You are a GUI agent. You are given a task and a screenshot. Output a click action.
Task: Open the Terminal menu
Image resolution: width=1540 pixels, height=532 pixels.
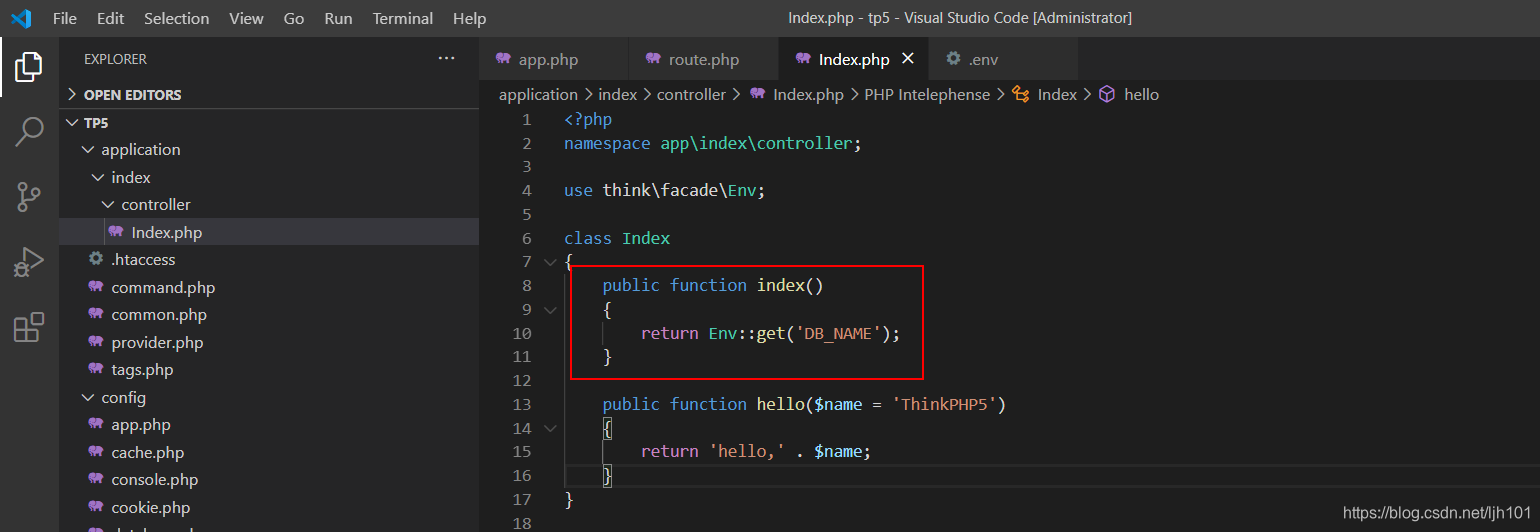coord(403,18)
